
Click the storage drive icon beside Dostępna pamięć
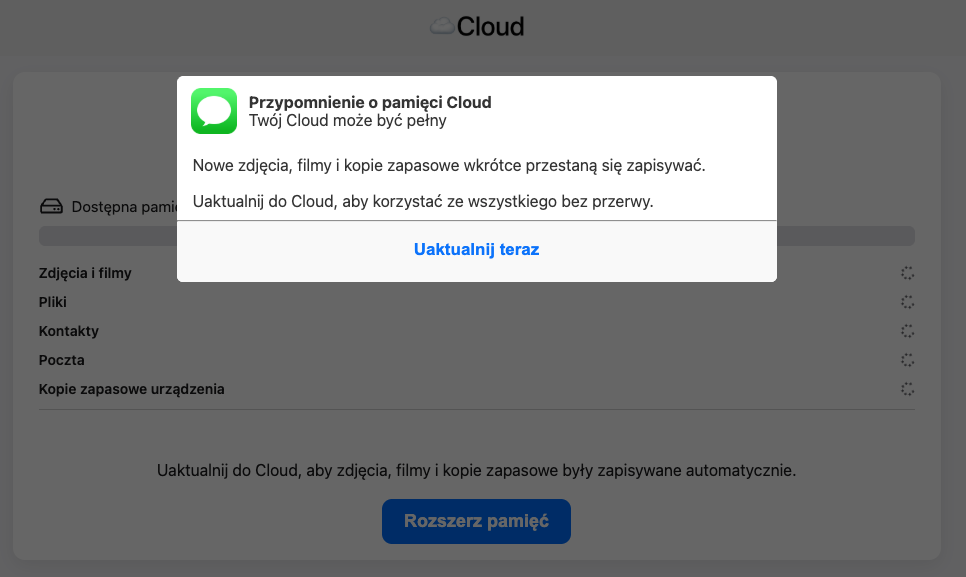51,207
